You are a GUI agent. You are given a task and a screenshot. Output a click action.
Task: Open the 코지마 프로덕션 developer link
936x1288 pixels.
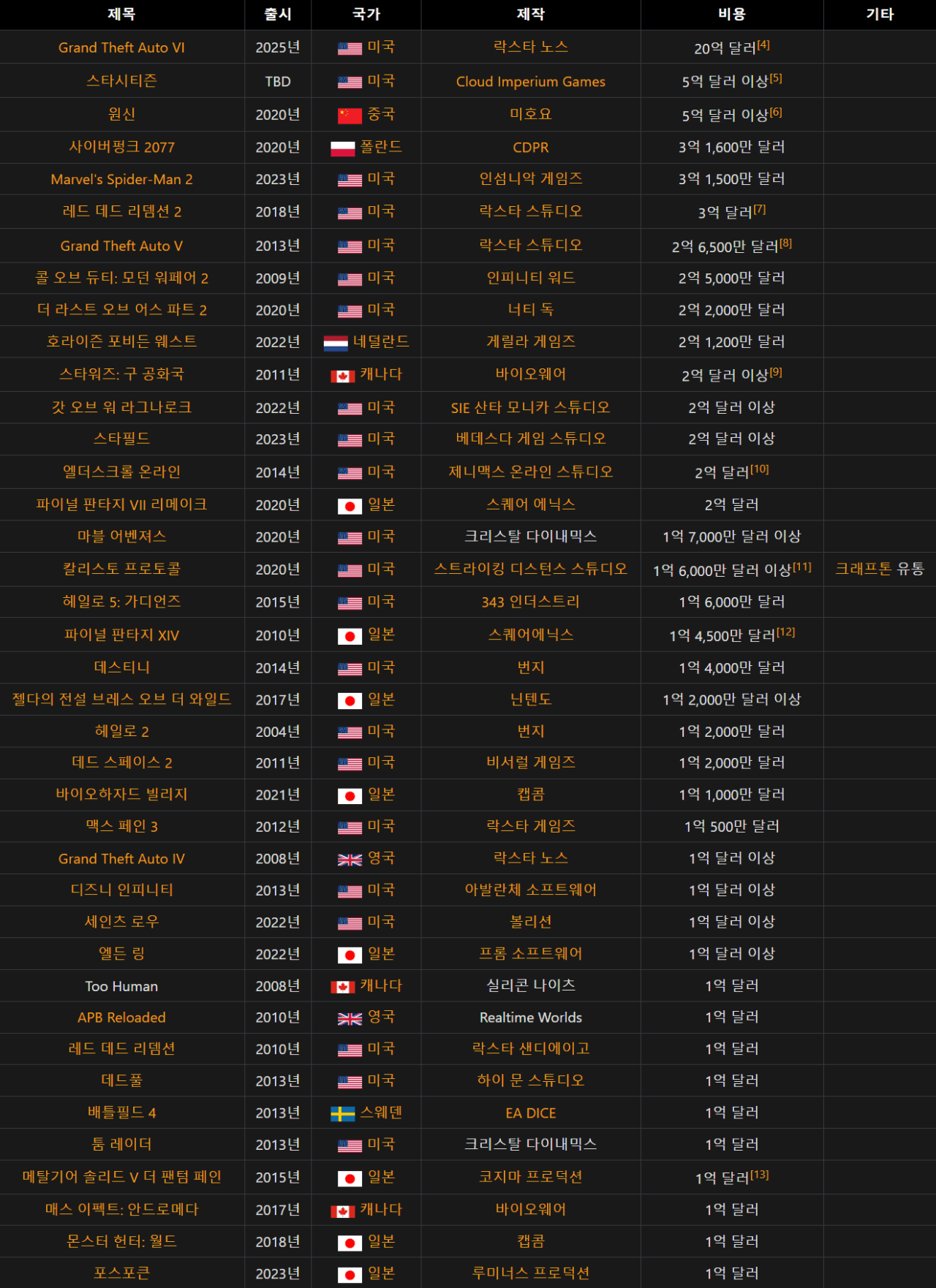pyautogui.click(x=531, y=1177)
